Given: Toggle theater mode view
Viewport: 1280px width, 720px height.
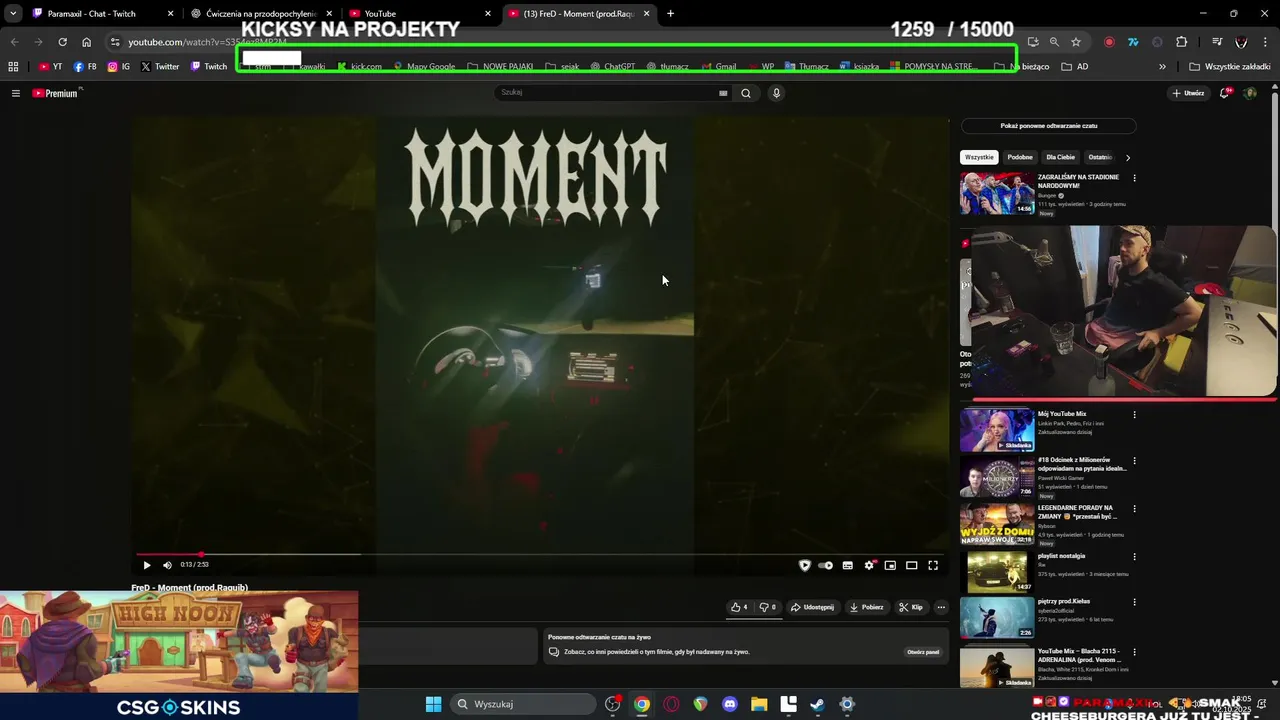Looking at the screenshot, I should pos(911,565).
